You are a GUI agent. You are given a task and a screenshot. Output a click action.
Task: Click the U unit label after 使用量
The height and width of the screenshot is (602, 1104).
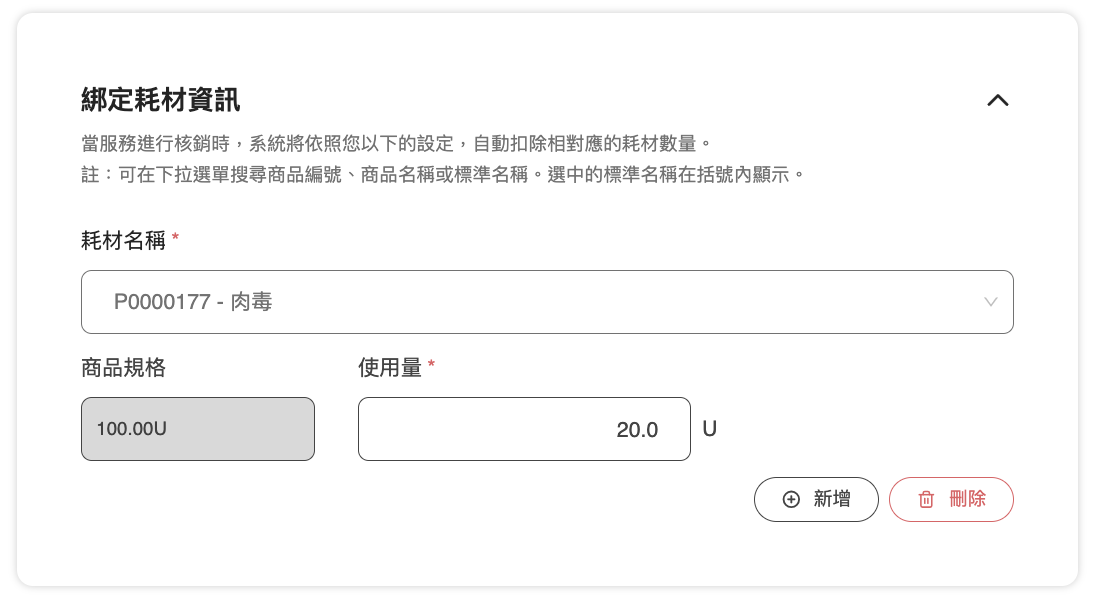tap(710, 429)
